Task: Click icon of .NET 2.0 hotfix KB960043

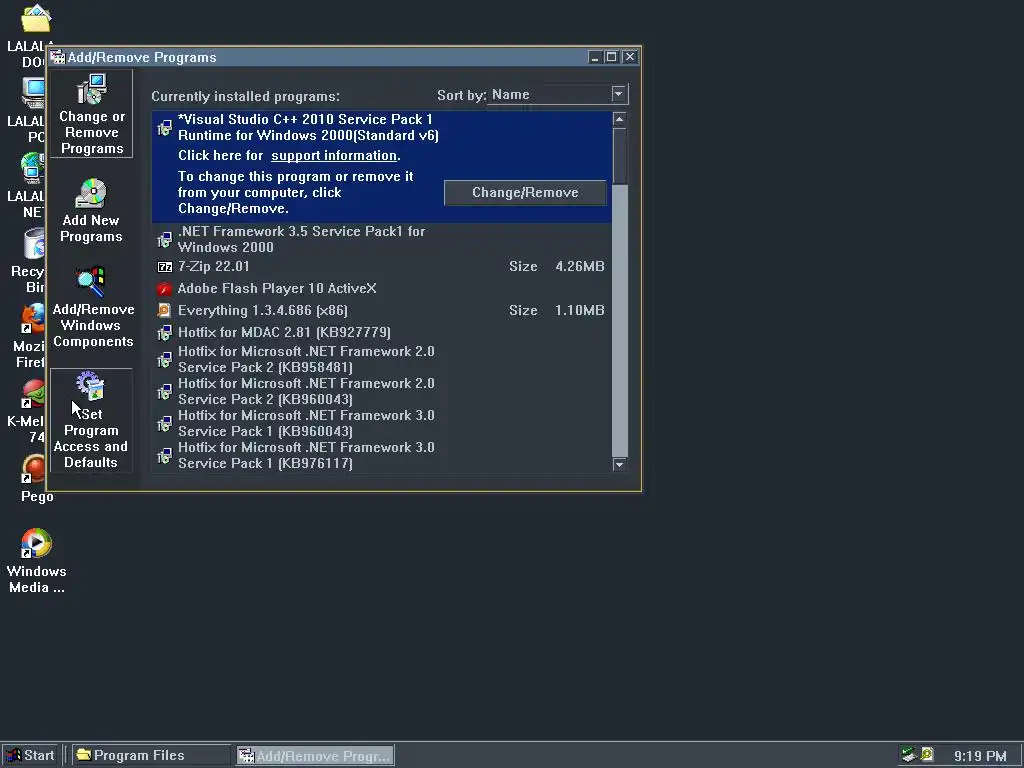Action: pyautogui.click(x=165, y=391)
